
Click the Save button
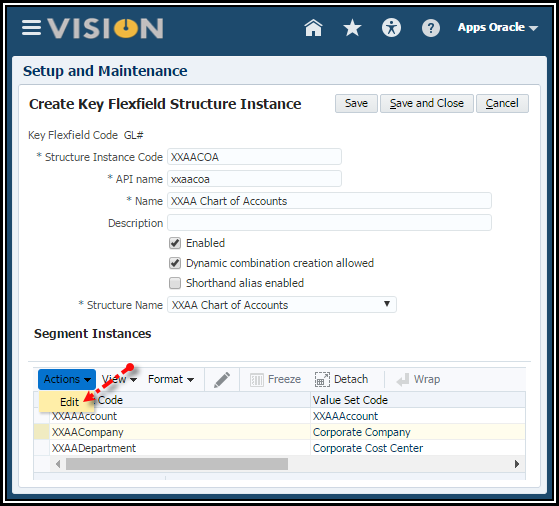click(x=356, y=103)
